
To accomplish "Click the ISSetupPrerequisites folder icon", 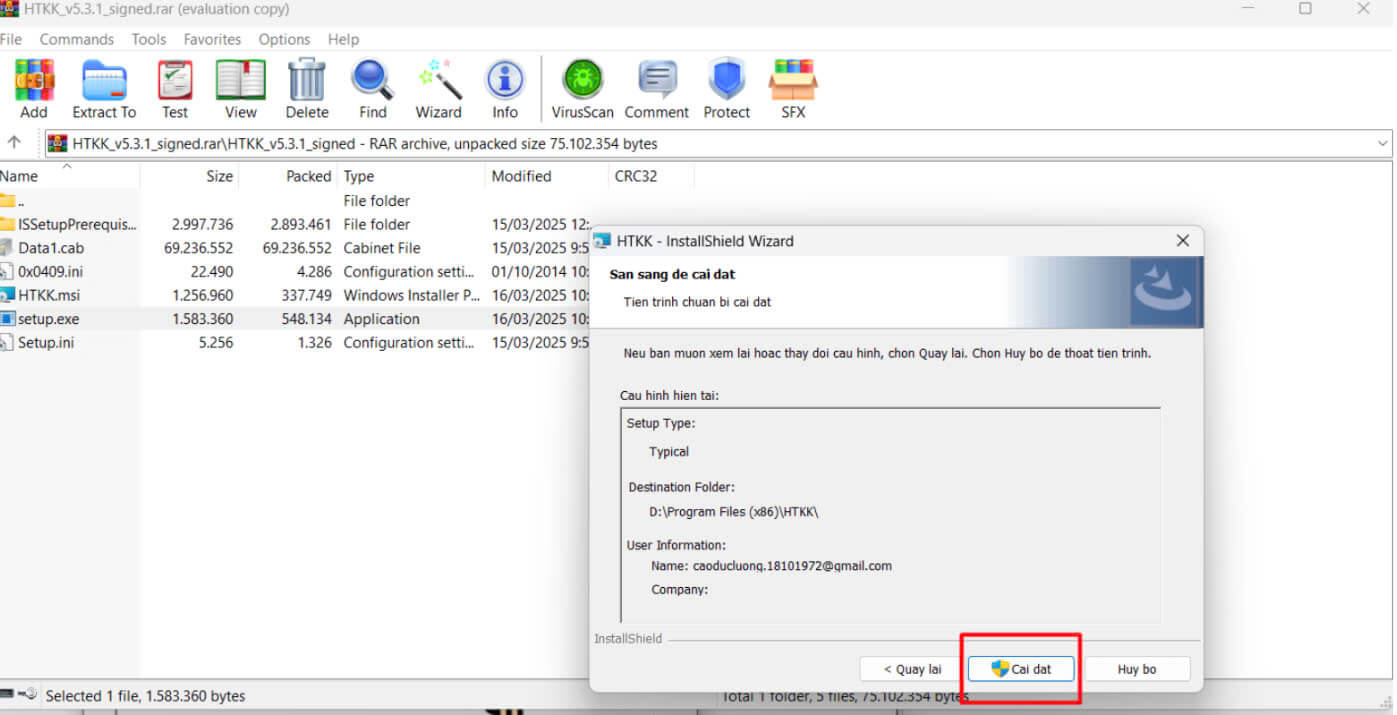I will (x=7, y=224).
